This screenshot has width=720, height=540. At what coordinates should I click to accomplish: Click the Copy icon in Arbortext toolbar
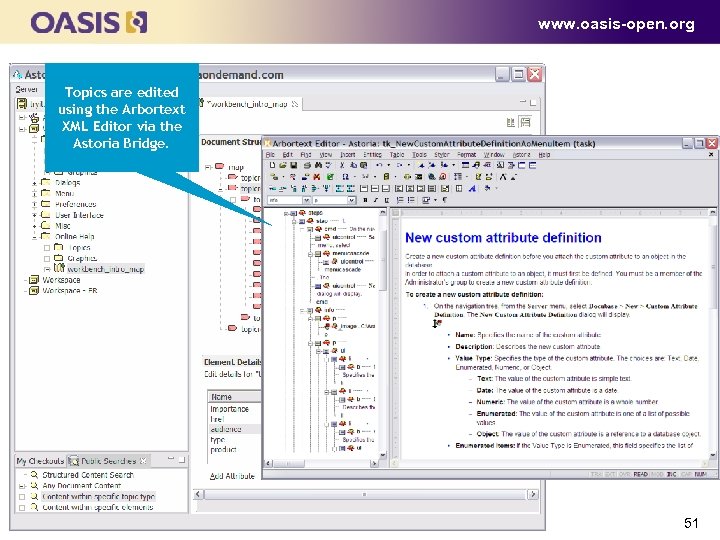tap(353, 165)
